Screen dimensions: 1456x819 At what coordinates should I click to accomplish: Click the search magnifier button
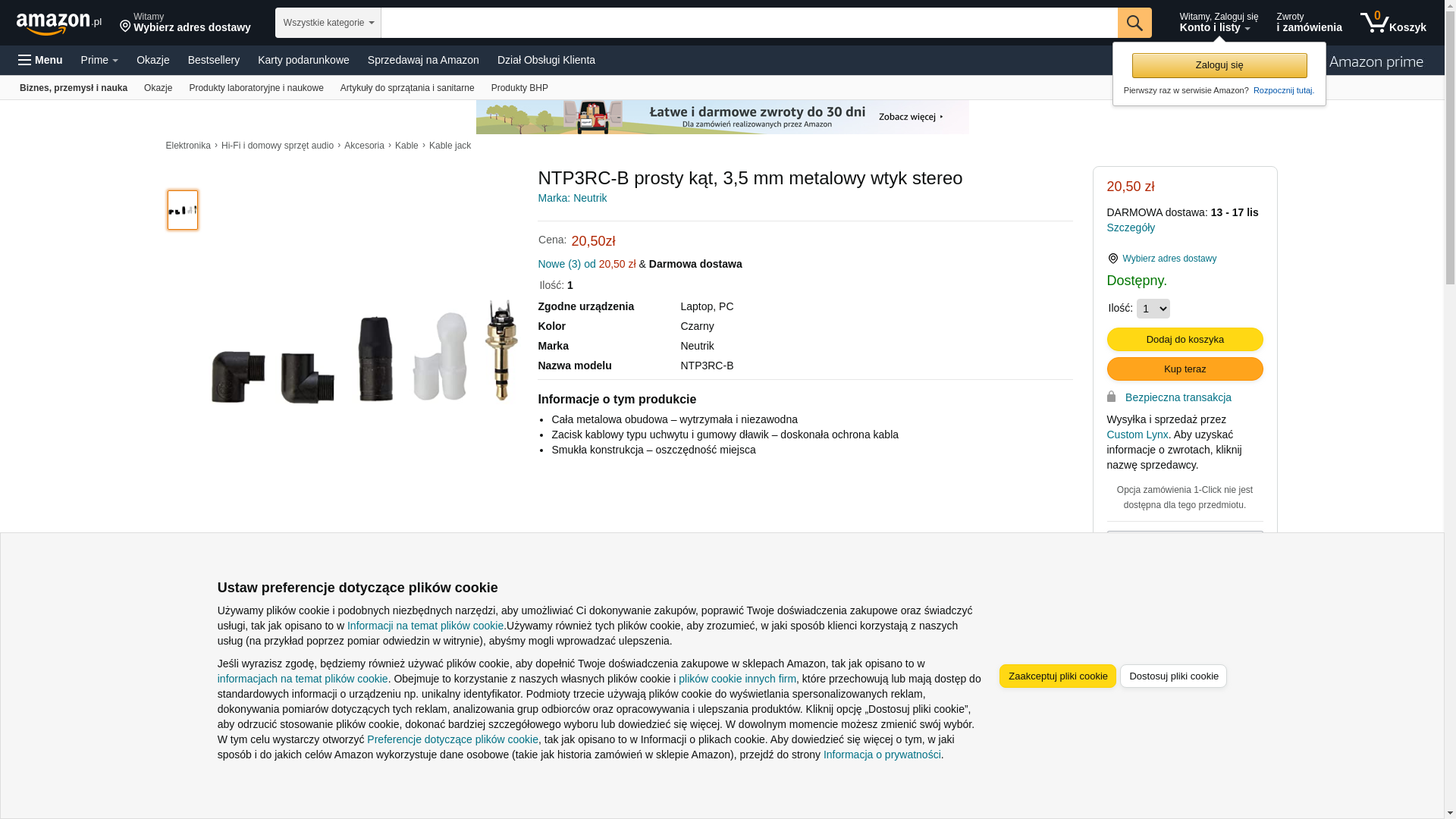1134,23
